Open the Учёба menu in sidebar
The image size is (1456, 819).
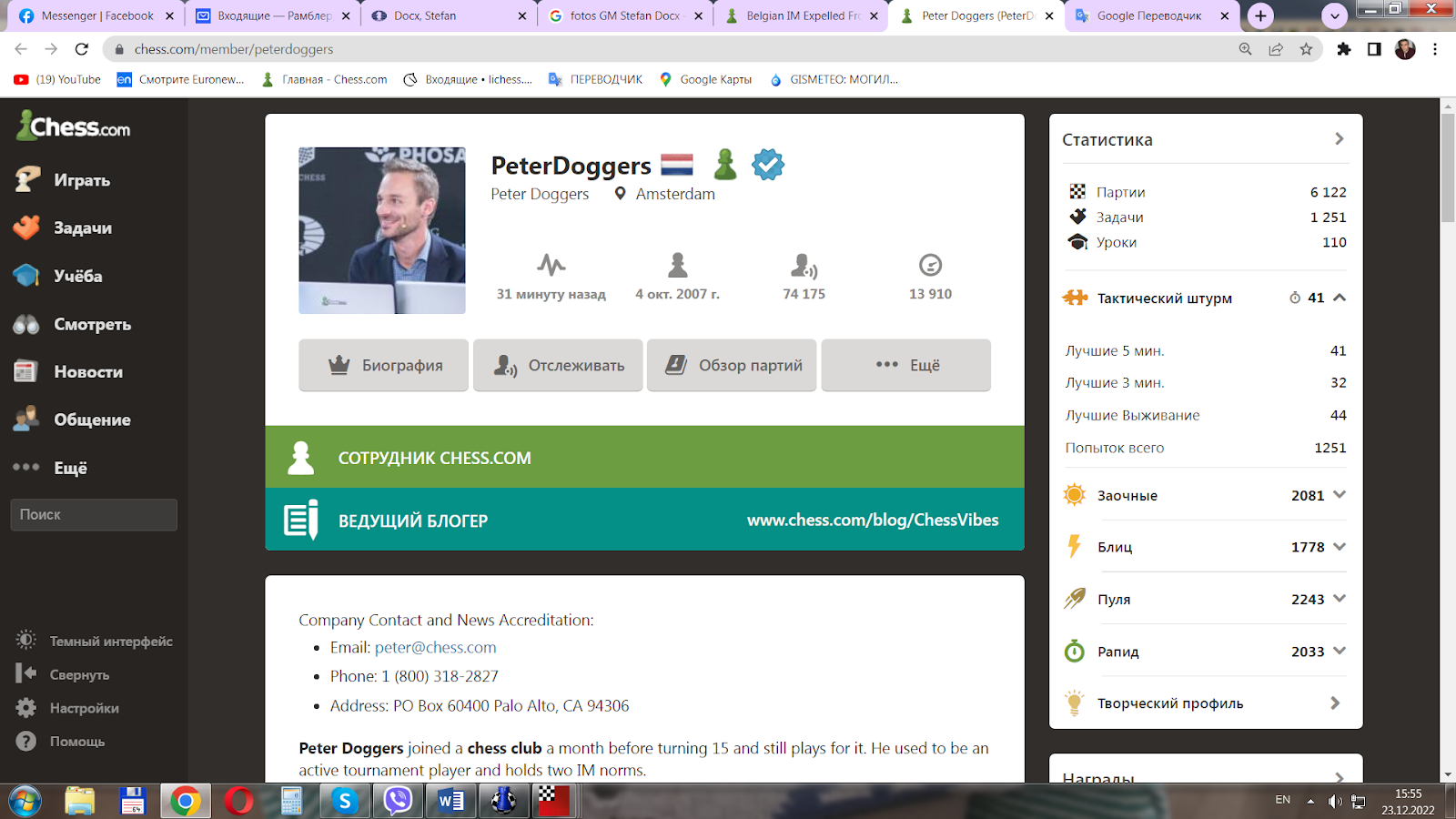94,276
